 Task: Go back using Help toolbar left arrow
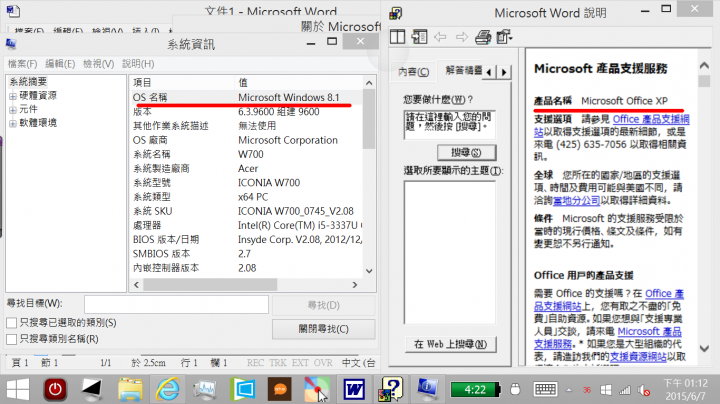(440, 37)
